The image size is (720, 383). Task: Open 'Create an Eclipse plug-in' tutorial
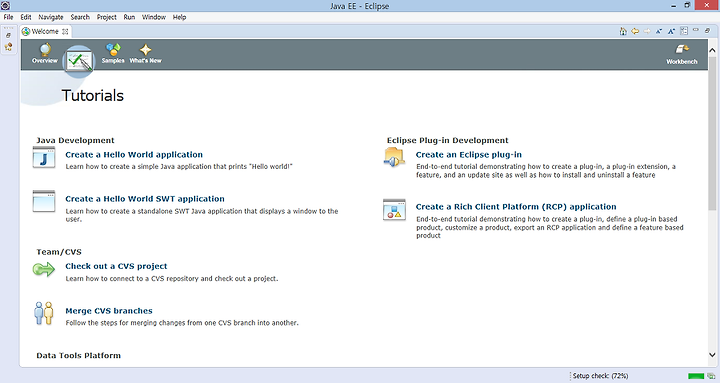pyautogui.click(x=468, y=155)
